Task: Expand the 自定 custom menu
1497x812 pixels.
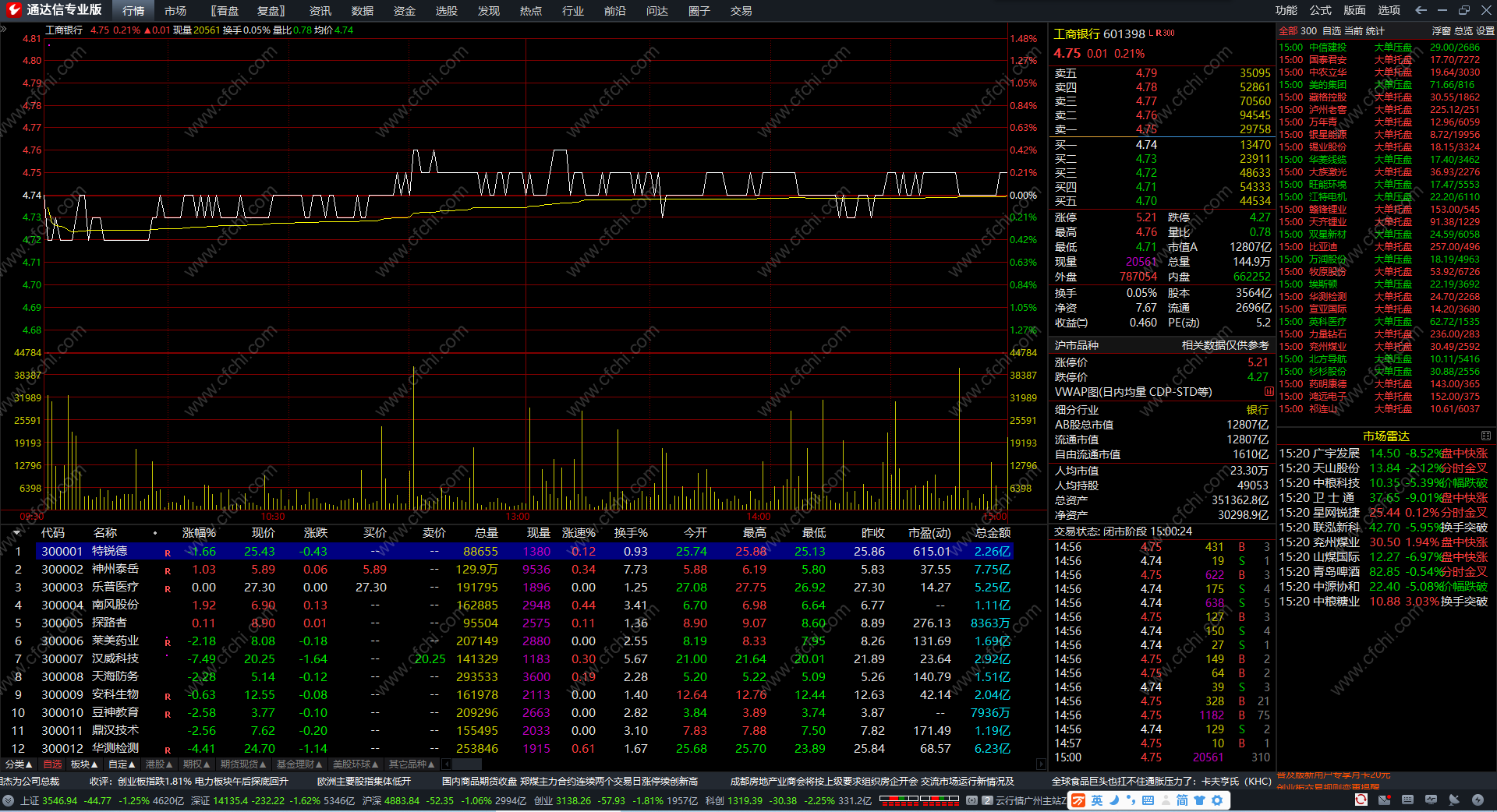Action: (x=122, y=764)
